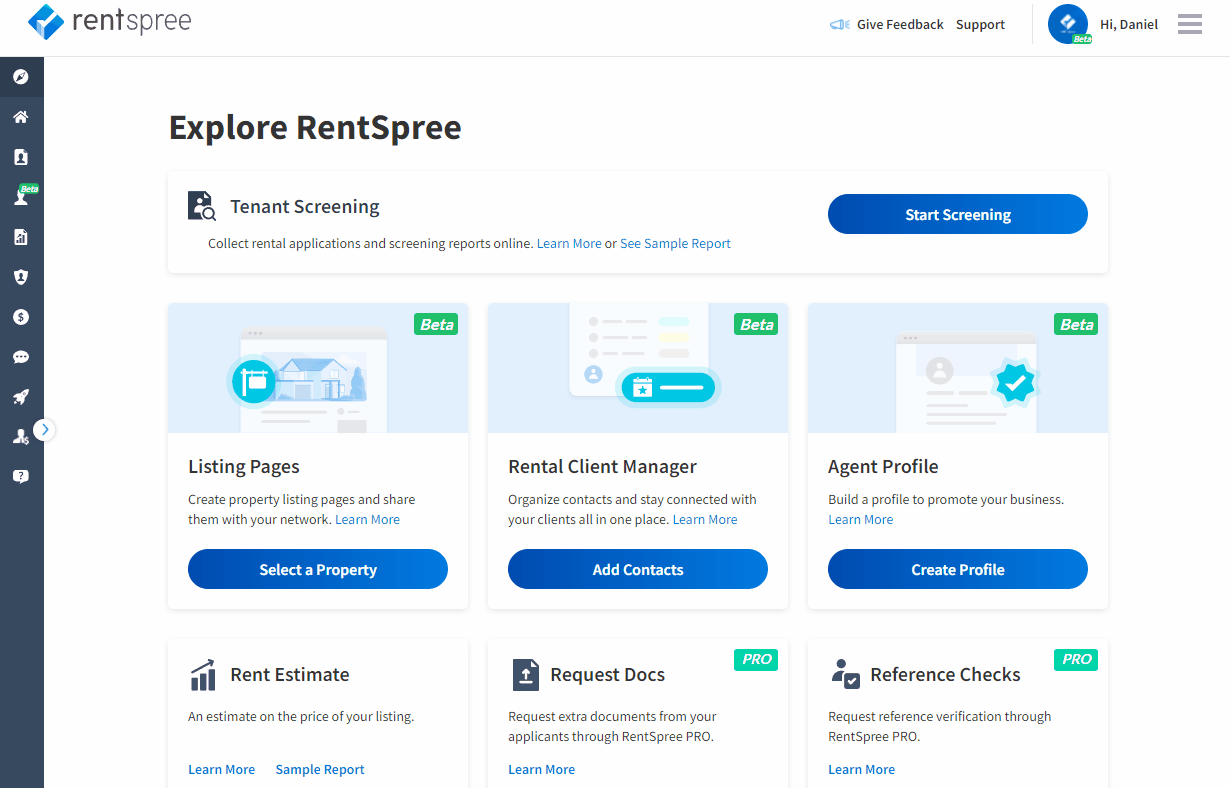Click the Rent Estimate chart icon
Screen dimensions: 1230x788
click(202, 675)
